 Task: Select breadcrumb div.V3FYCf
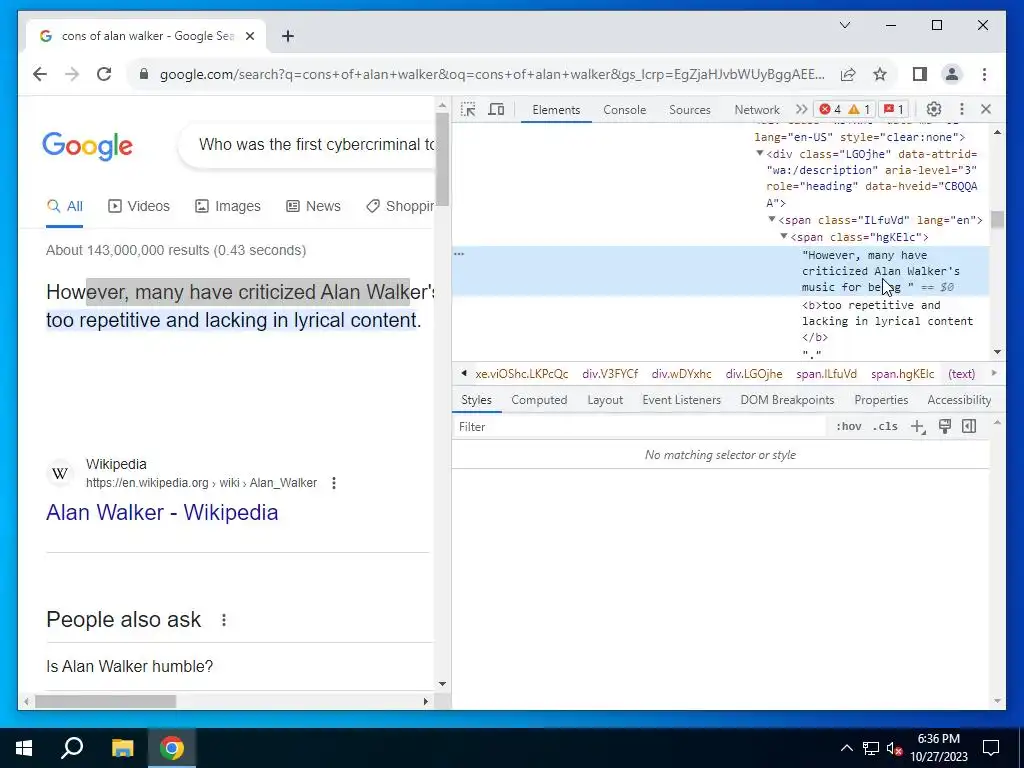pos(610,374)
